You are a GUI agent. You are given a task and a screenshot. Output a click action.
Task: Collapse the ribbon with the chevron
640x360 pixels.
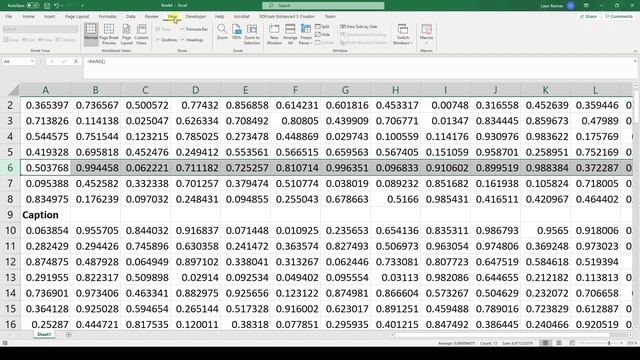[635, 51]
